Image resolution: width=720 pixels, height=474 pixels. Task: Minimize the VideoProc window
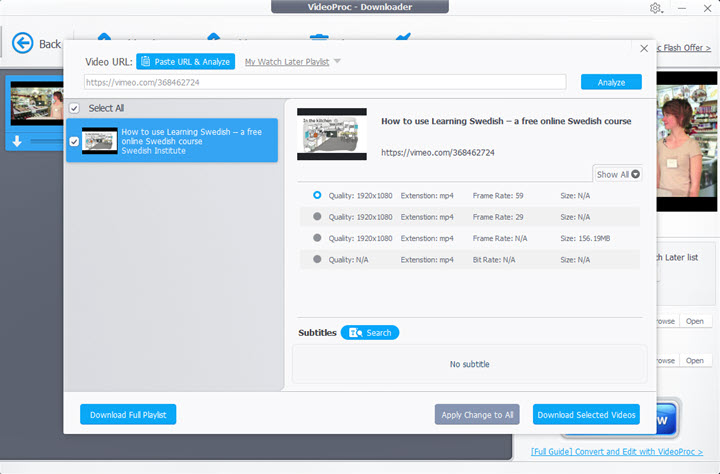point(682,8)
